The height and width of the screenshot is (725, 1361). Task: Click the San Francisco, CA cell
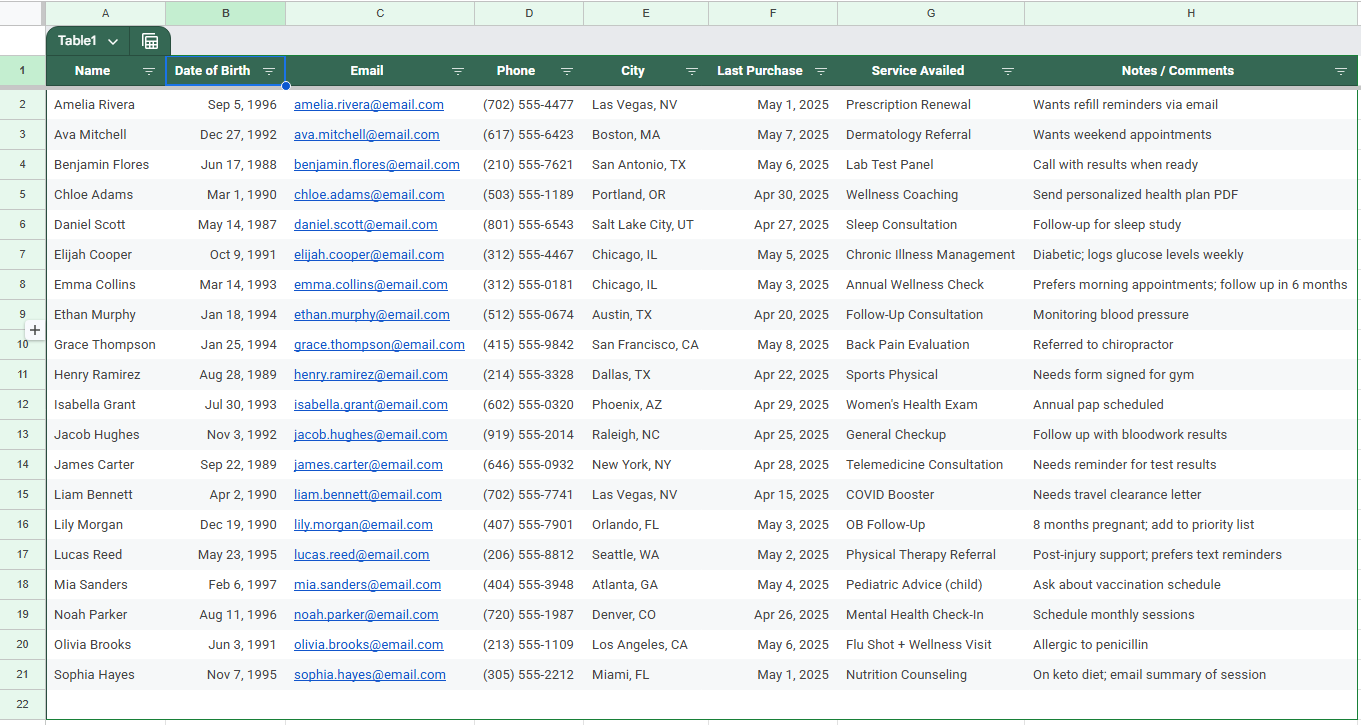click(x=646, y=345)
